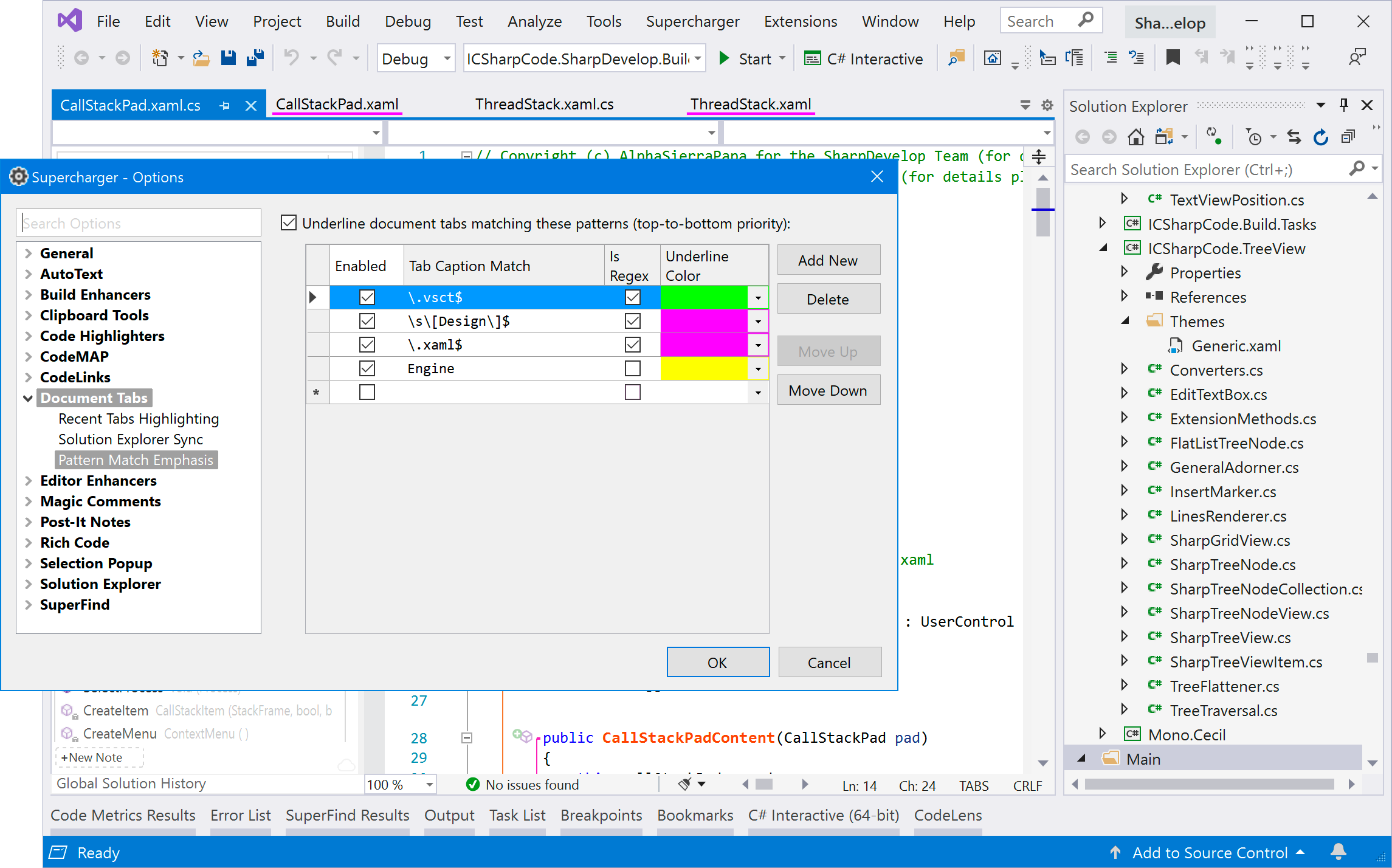Image resolution: width=1392 pixels, height=868 pixels.
Task: Uncheck Enabled for \.xaml$ row
Action: tap(367, 345)
